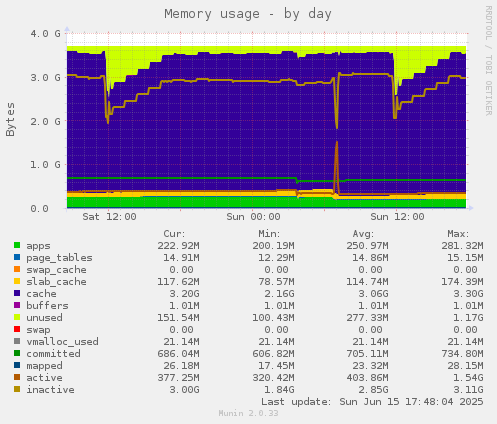
Task: Click the yellow slab_cache legend swatch
Action: point(17,281)
